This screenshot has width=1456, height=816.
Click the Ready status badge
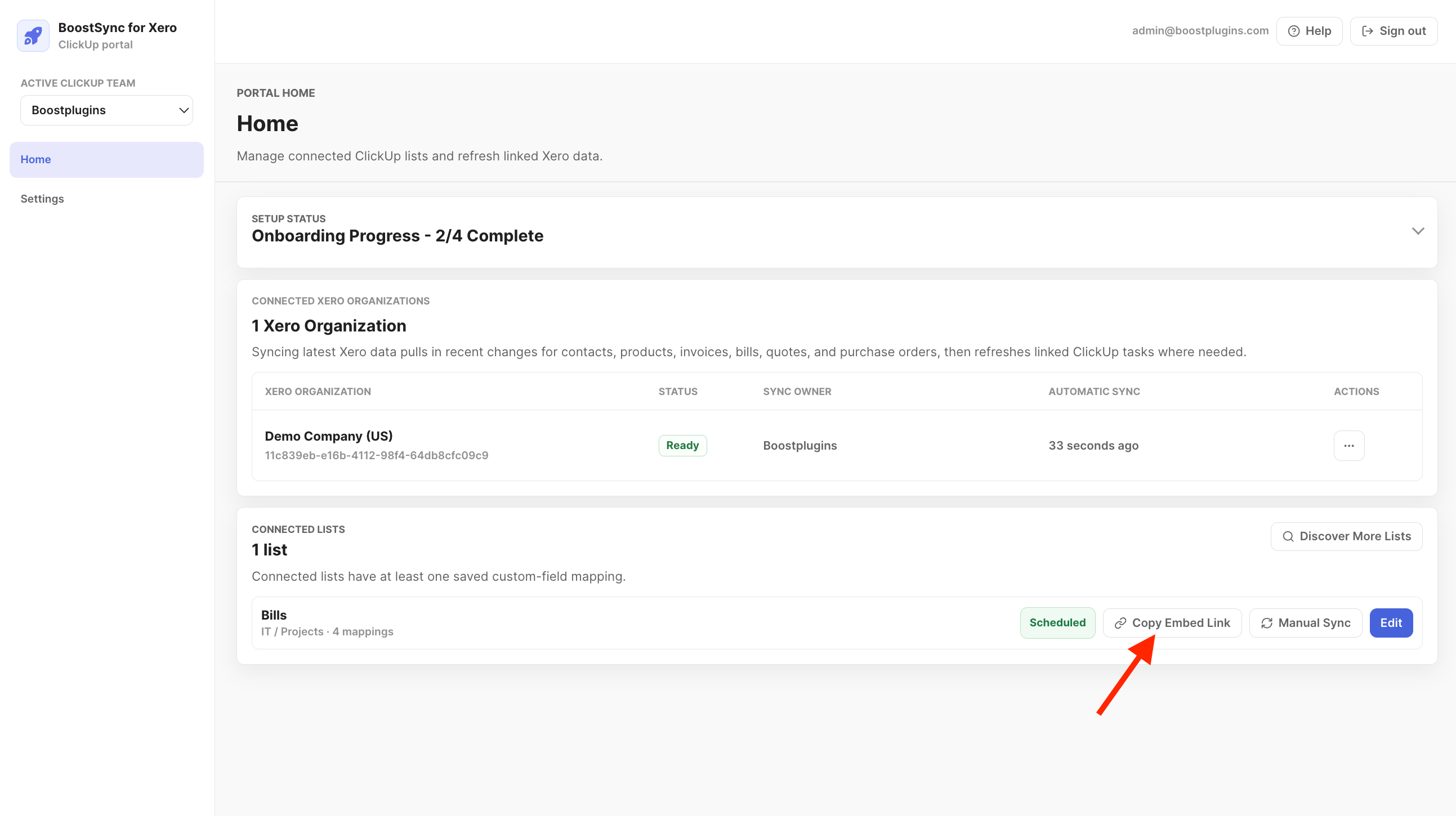pyautogui.click(x=682, y=445)
